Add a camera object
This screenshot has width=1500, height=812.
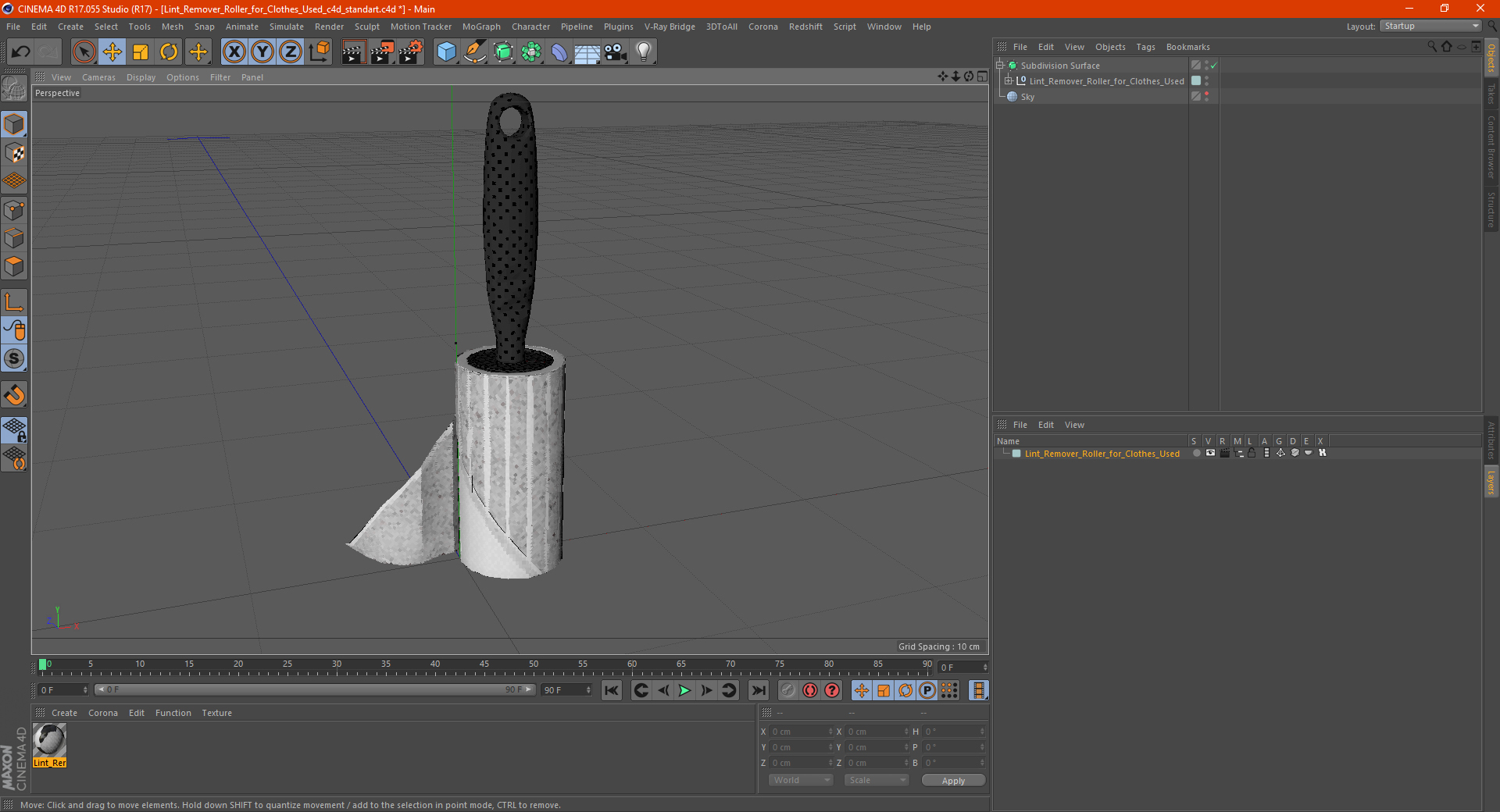coord(616,52)
